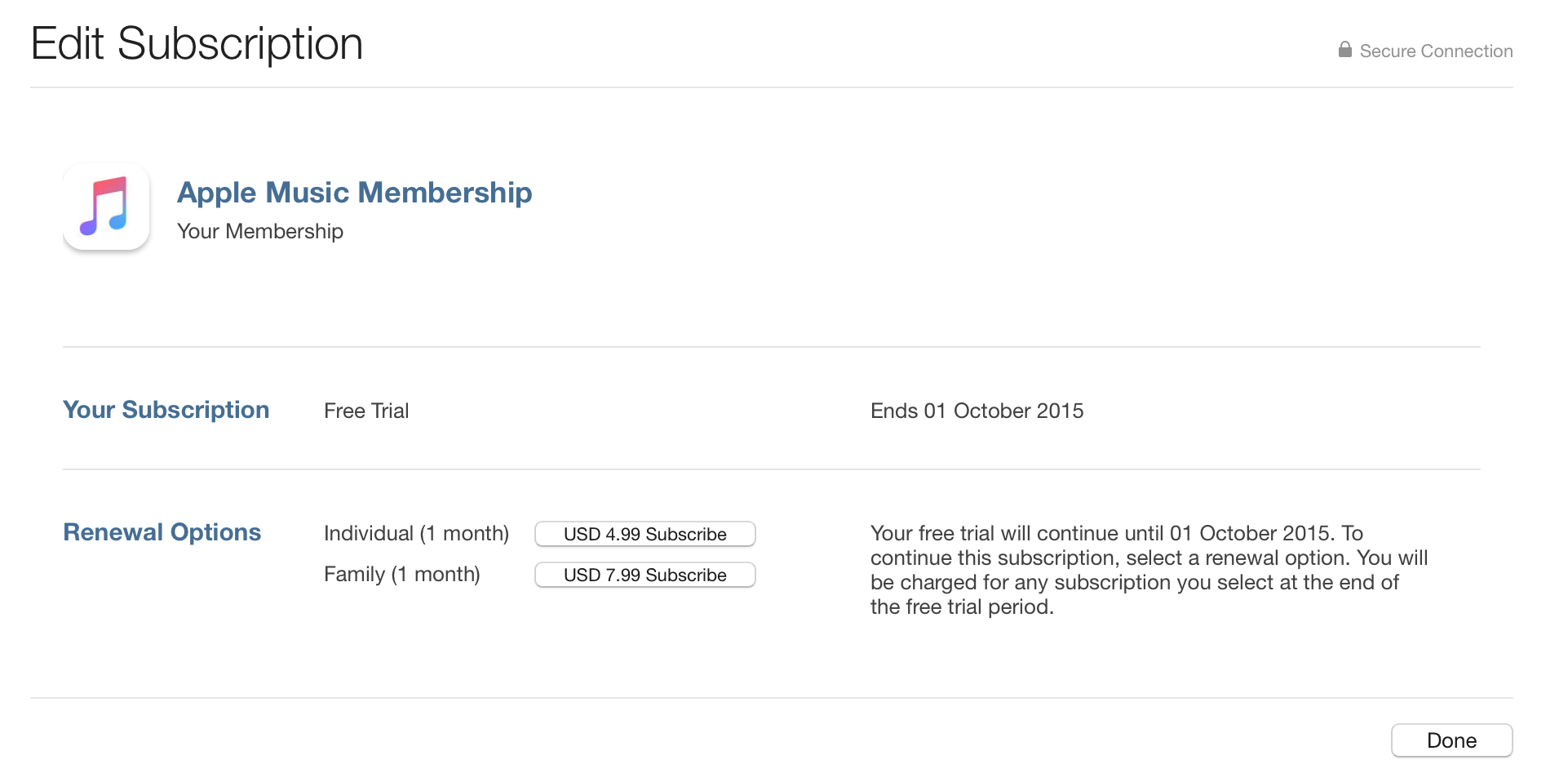This screenshot has height=782, width=1568.
Task: Select the Apple Music Membership heading text
Action: pyautogui.click(x=354, y=193)
